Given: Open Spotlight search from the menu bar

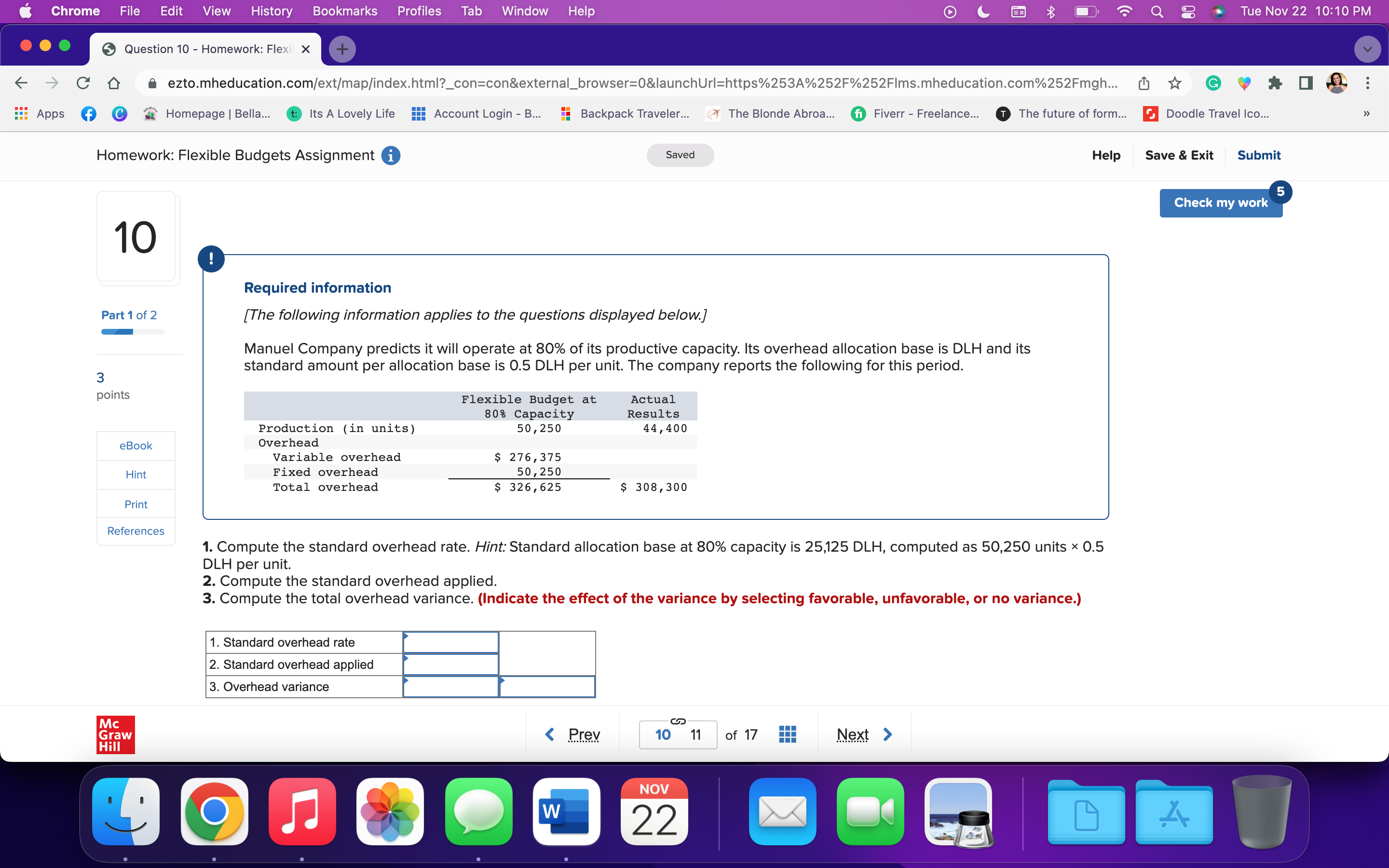Looking at the screenshot, I should pos(1156,11).
